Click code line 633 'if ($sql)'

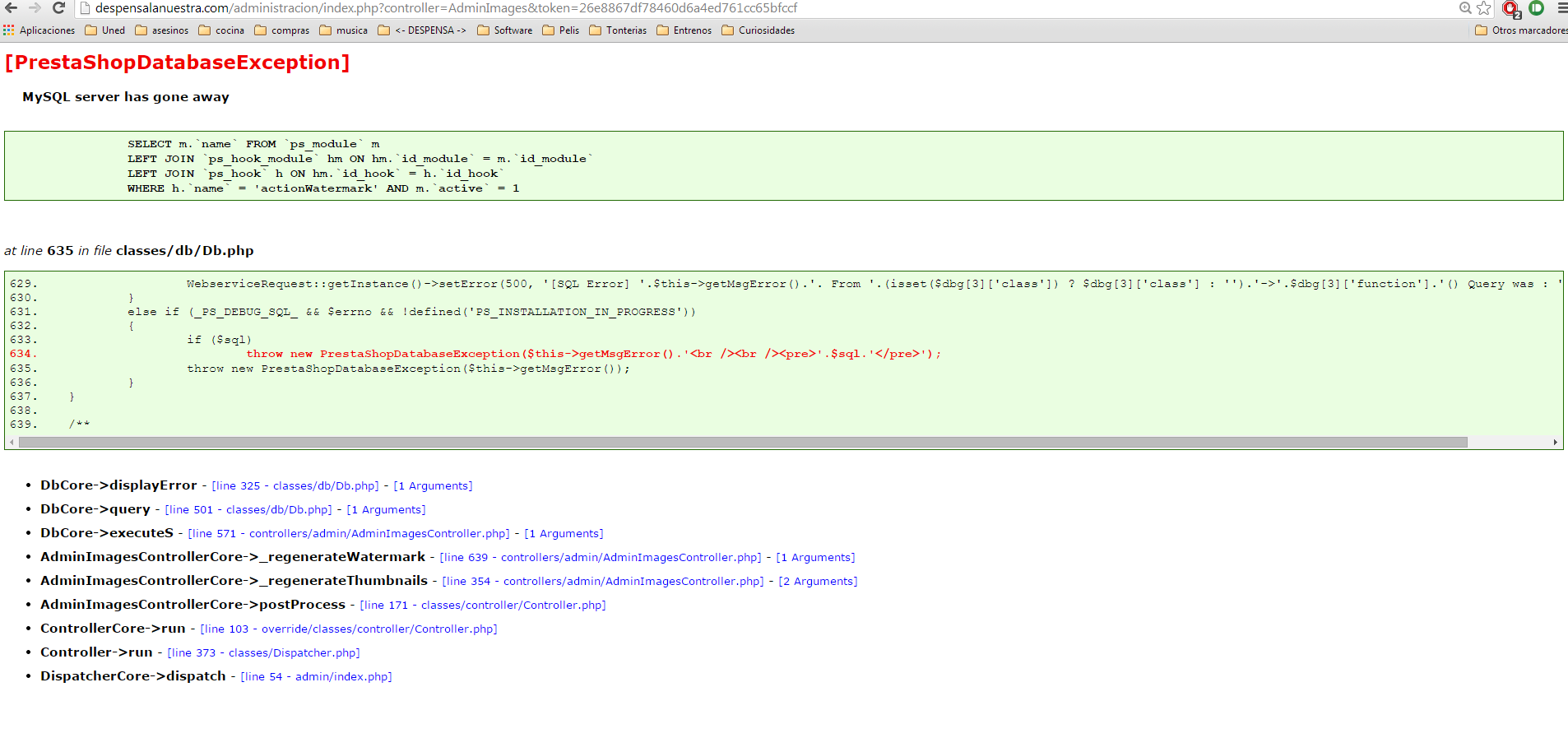pos(219,340)
